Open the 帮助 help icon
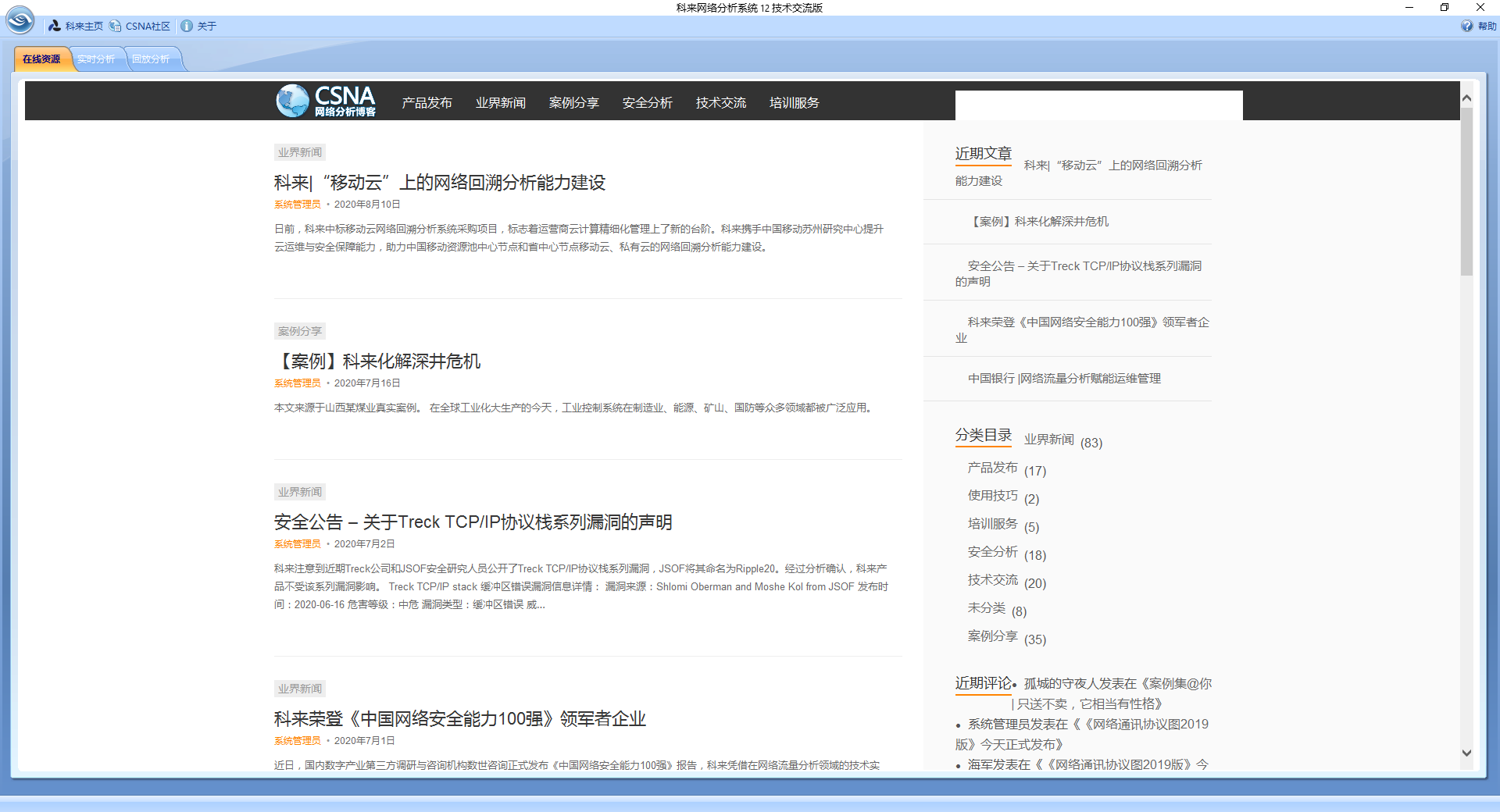Image resolution: width=1500 pixels, height=812 pixels. point(1466,26)
